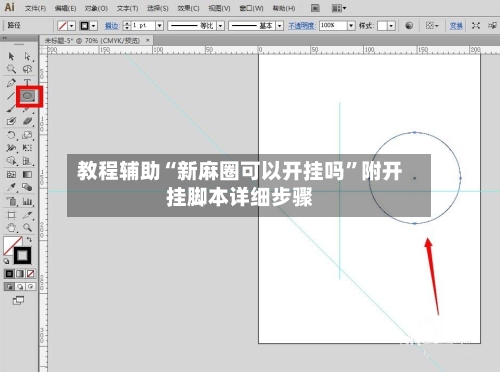
Task: Switch paint mode to Gradient
Action: 20,274
